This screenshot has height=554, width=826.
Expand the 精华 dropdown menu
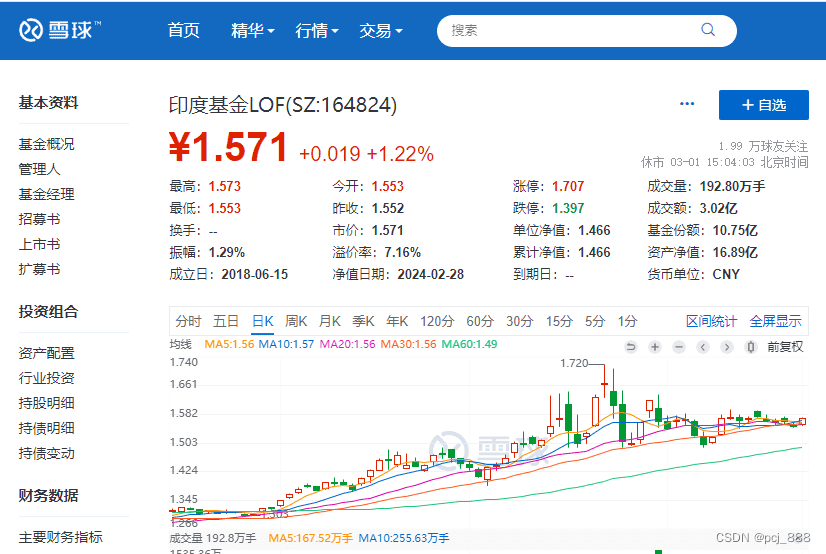pyautogui.click(x=252, y=31)
